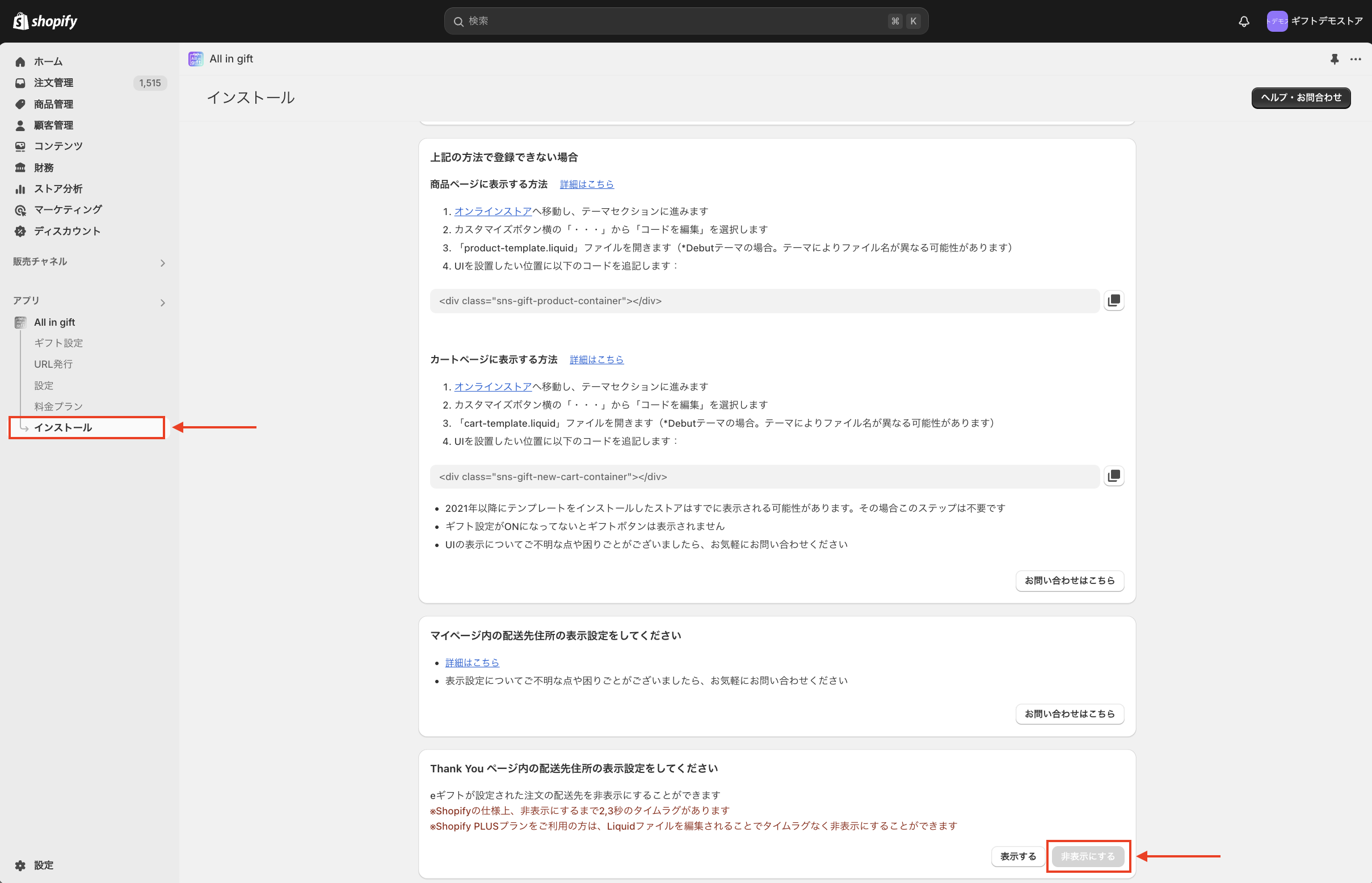Open 設定 gear at sidebar bottom
The height and width of the screenshot is (883, 1372).
click(20, 865)
